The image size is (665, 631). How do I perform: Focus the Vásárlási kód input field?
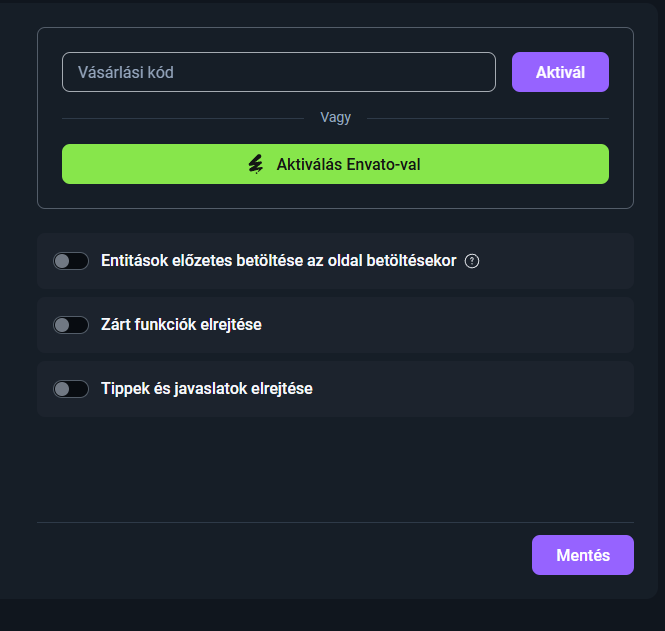pos(278,72)
